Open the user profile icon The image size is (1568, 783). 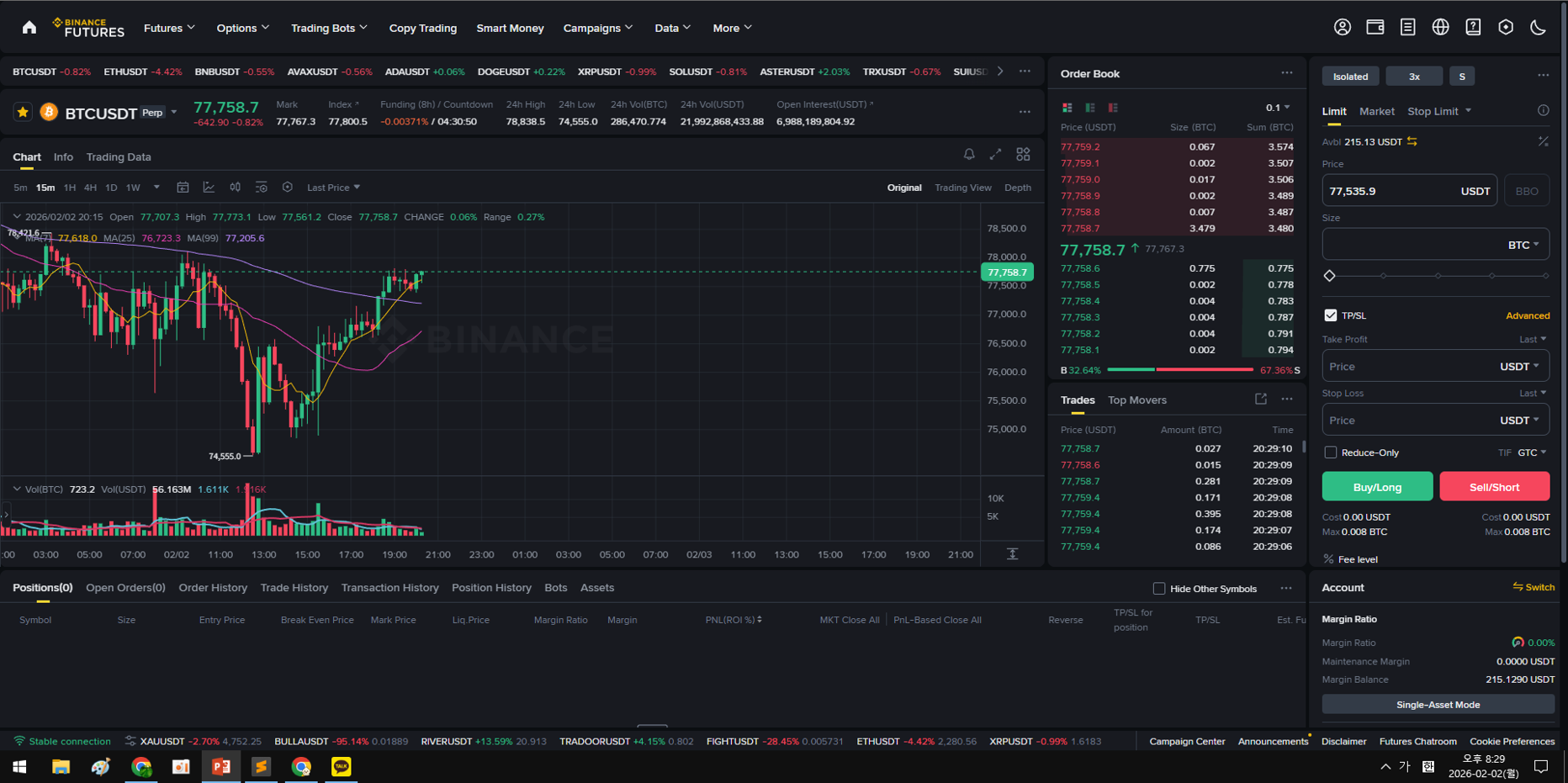click(1343, 28)
